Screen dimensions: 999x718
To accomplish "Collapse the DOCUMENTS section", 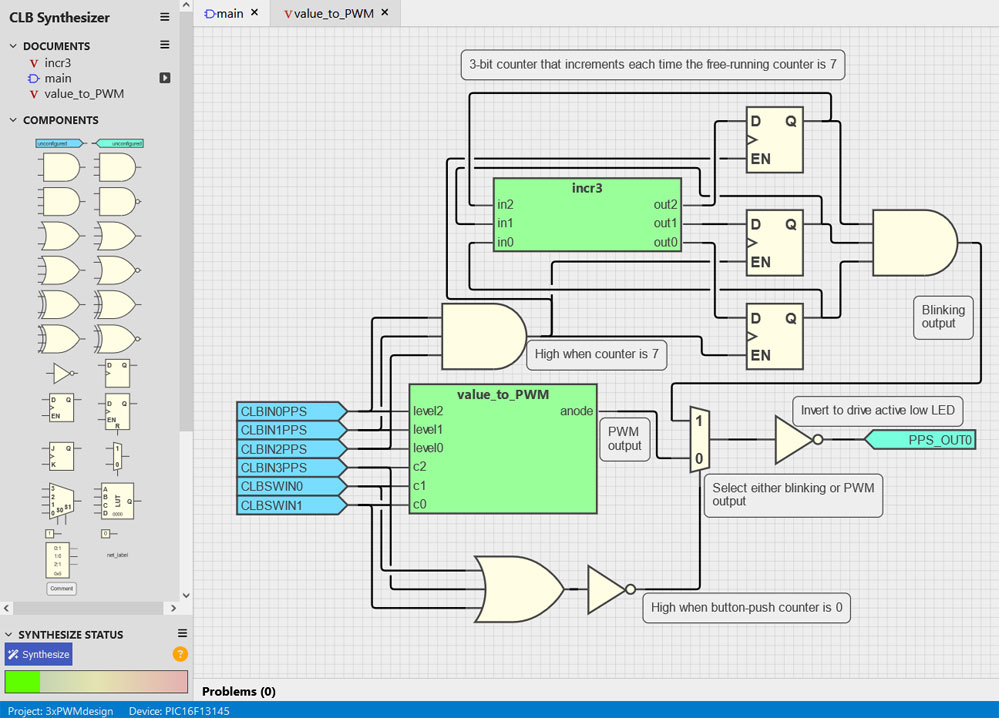I will pos(13,46).
